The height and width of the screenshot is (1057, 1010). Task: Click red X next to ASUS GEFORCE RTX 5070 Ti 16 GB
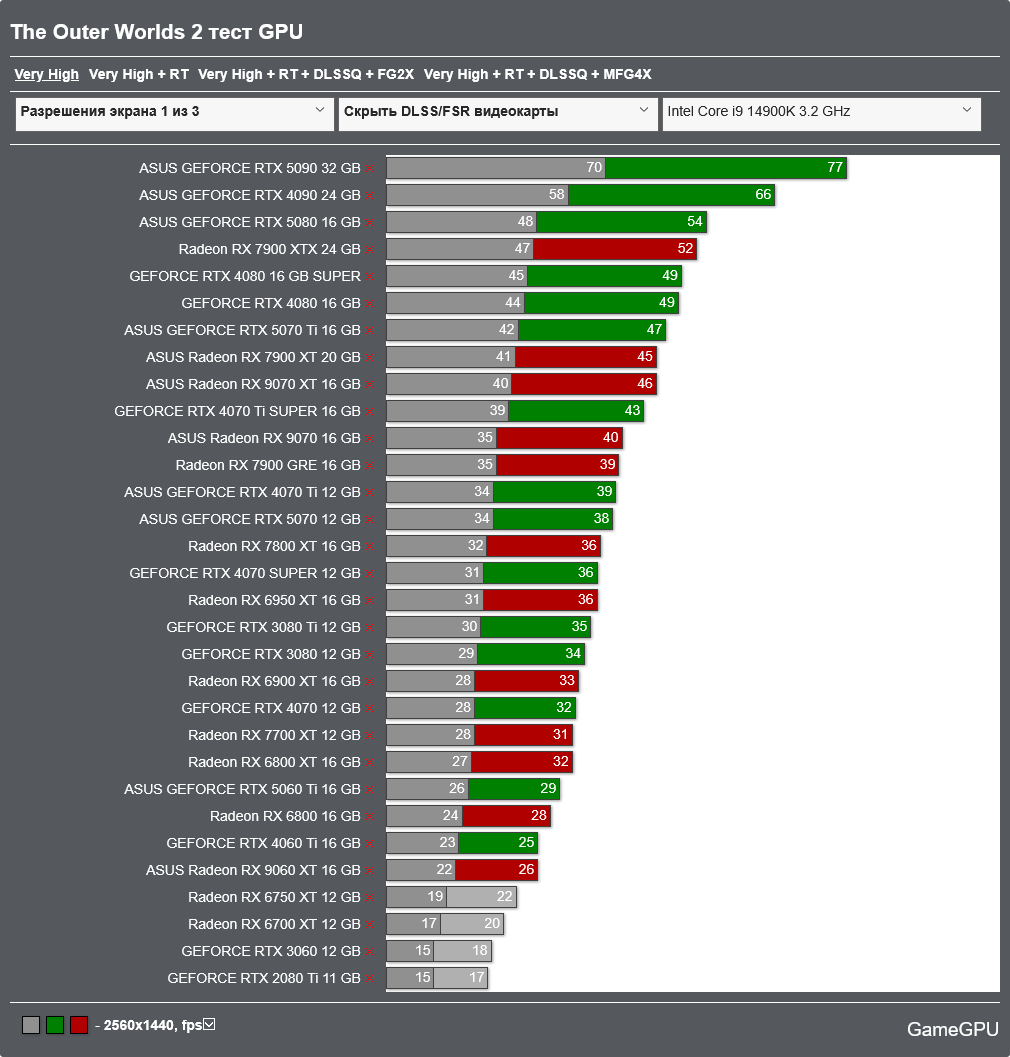(369, 330)
